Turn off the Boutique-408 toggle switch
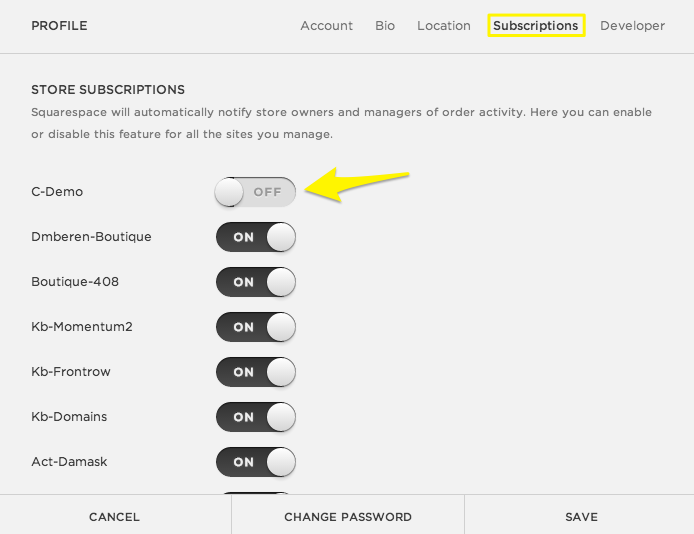The height and width of the screenshot is (534, 694). (x=255, y=282)
